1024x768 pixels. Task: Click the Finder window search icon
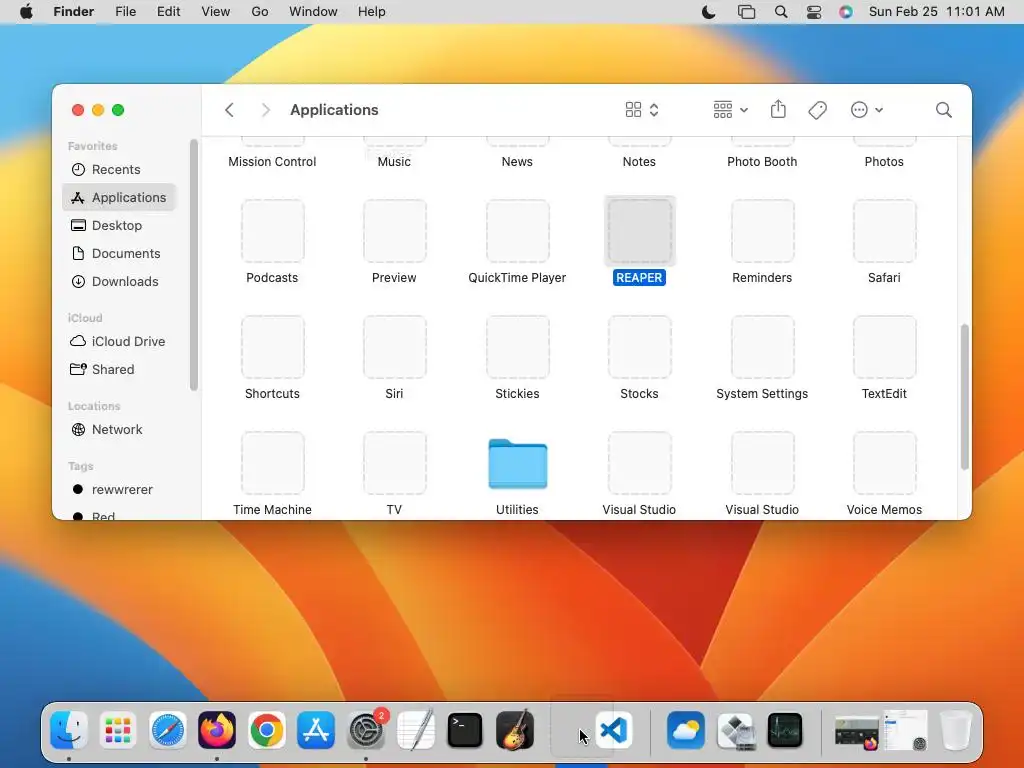[x=943, y=110]
